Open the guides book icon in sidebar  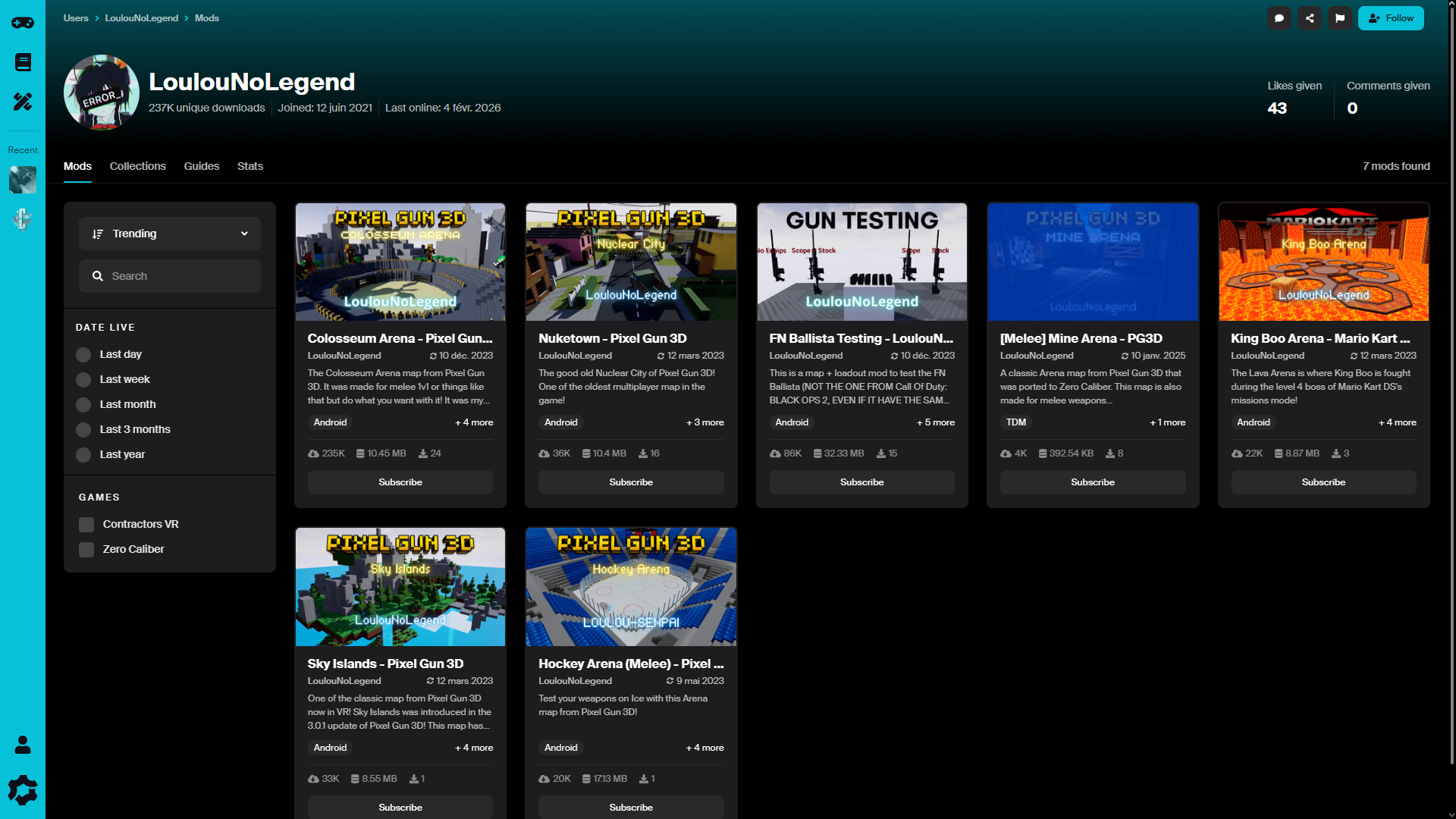pyautogui.click(x=23, y=62)
